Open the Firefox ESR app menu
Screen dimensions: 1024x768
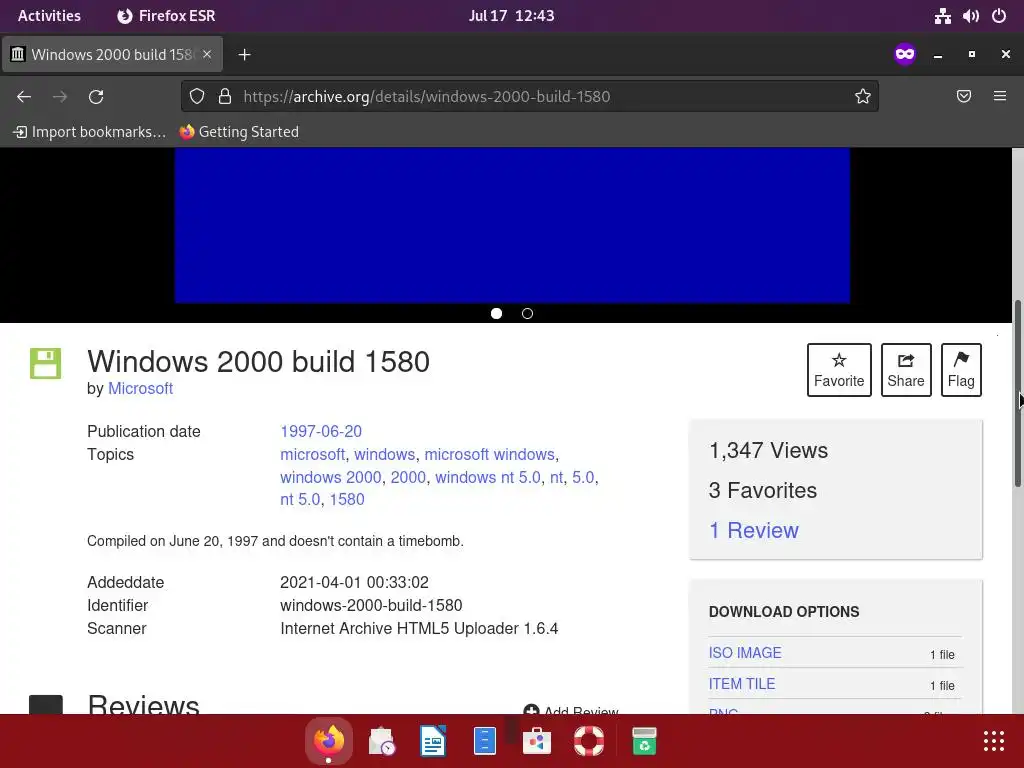tap(166, 16)
